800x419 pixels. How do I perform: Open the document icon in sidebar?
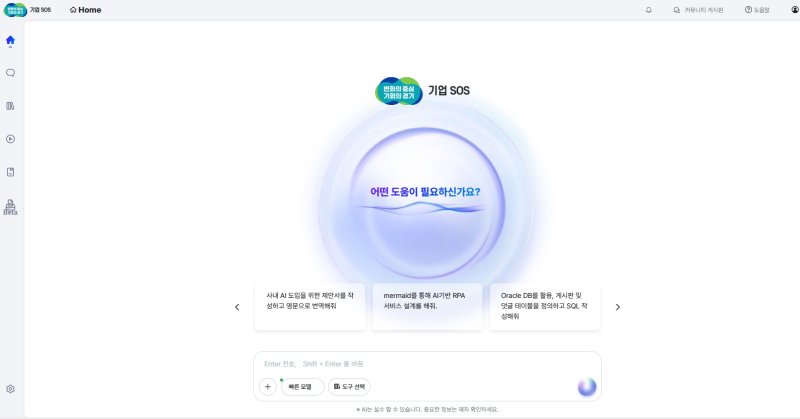pos(10,172)
